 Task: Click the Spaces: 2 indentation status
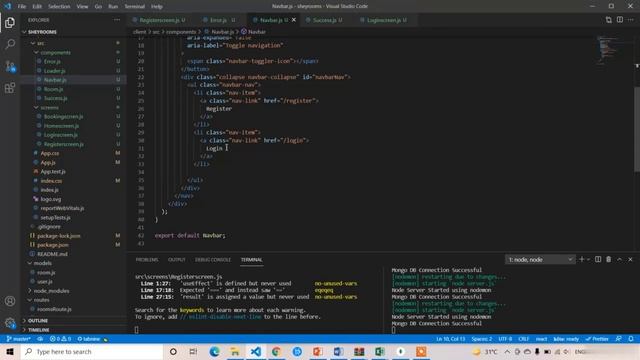[x=482, y=339]
